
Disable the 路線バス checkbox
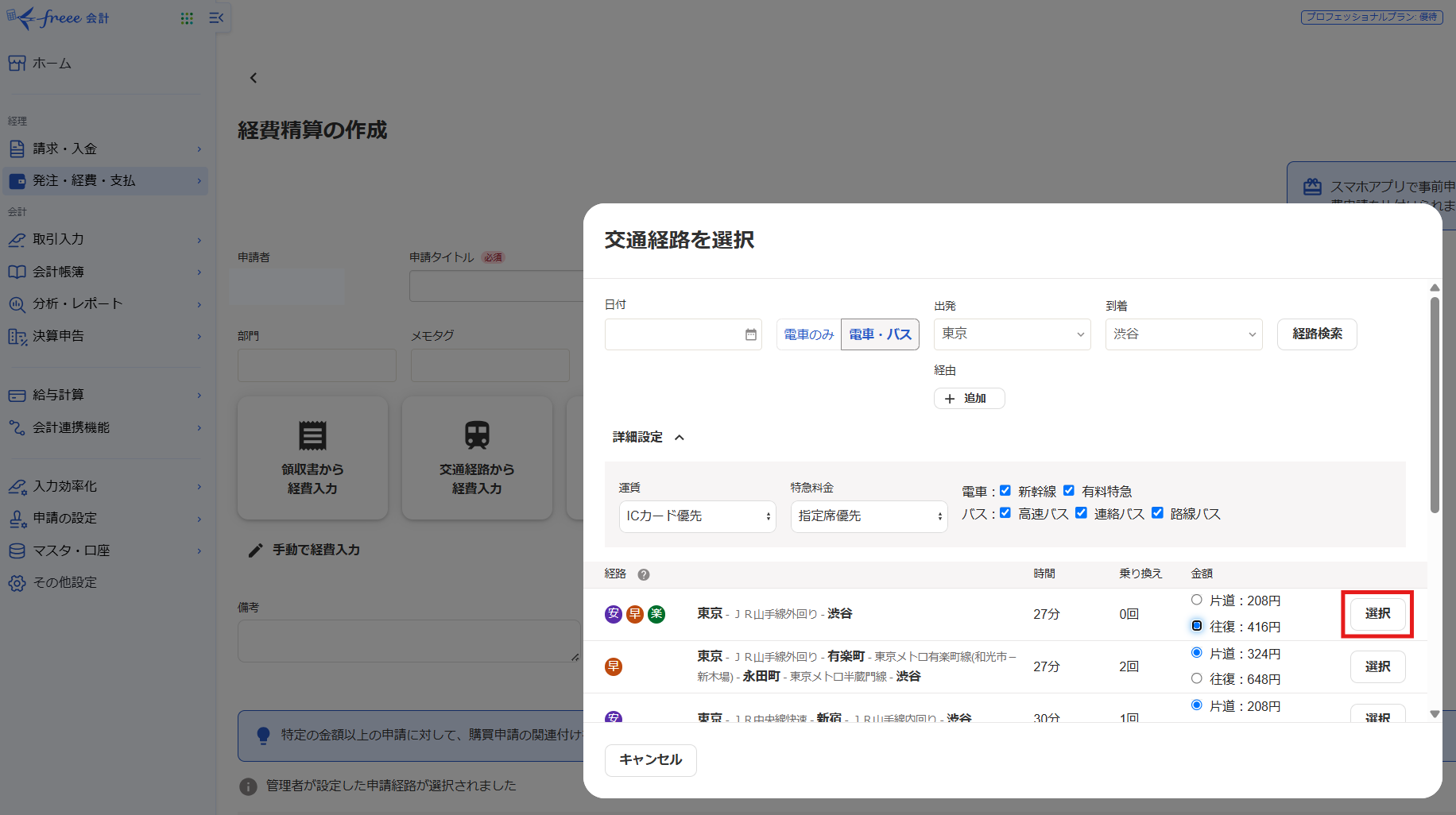(x=1157, y=512)
